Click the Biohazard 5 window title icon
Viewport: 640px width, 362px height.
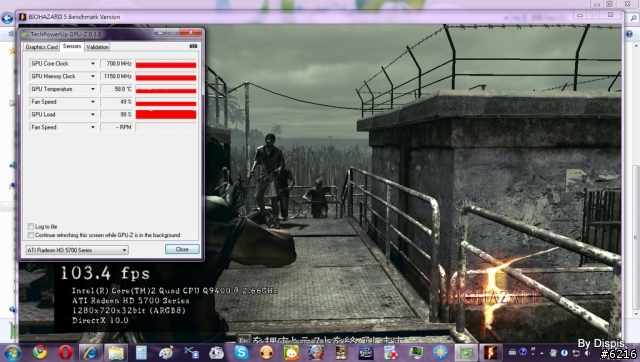22,17
